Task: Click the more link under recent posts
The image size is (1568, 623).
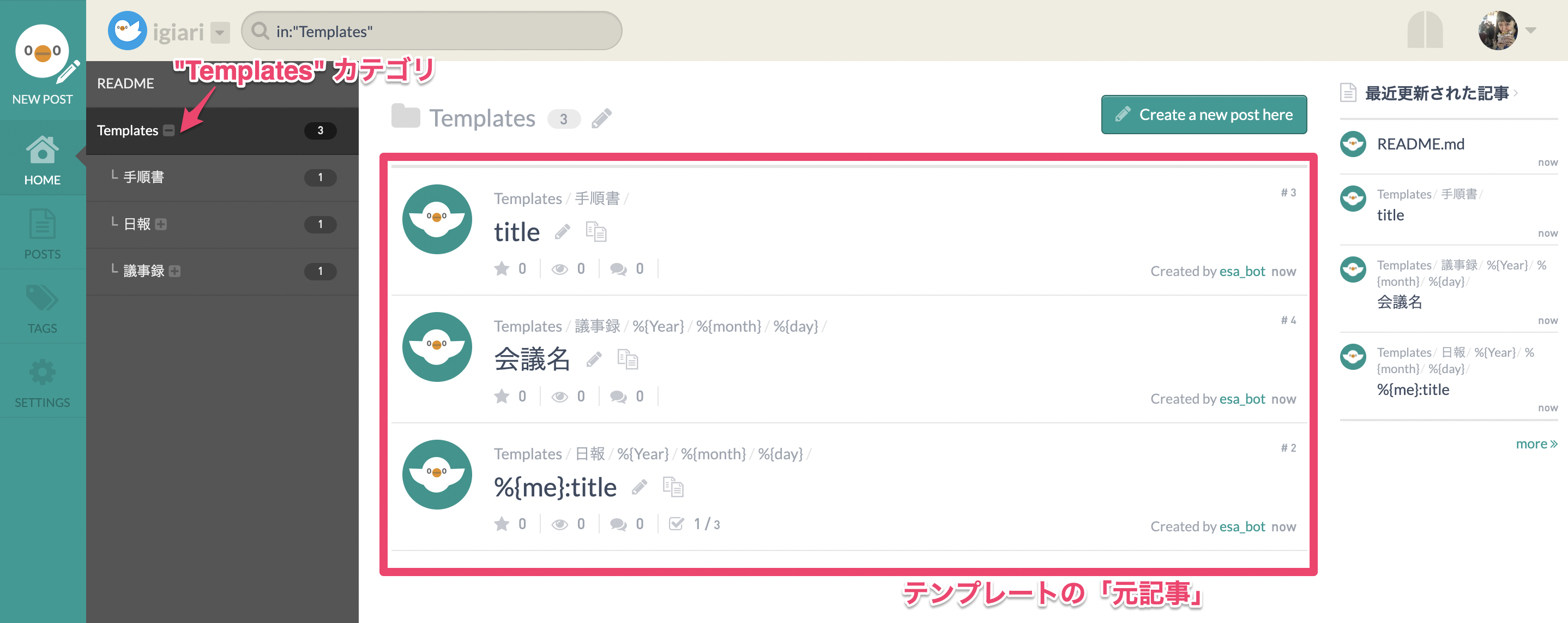Action: click(1536, 444)
